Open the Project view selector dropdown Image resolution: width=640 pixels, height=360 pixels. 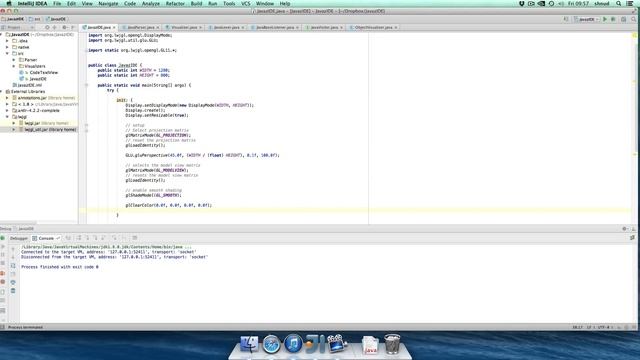point(18,27)
